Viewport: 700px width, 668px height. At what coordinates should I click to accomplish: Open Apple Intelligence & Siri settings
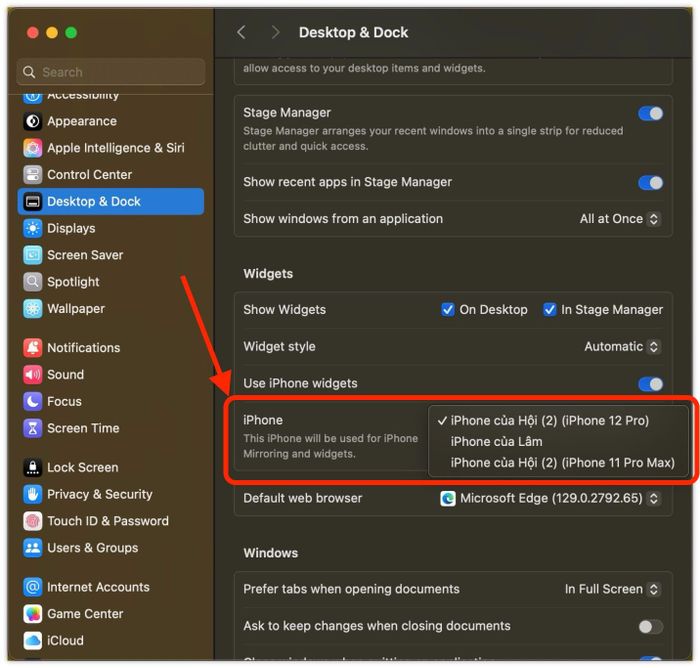coord(115,148)
